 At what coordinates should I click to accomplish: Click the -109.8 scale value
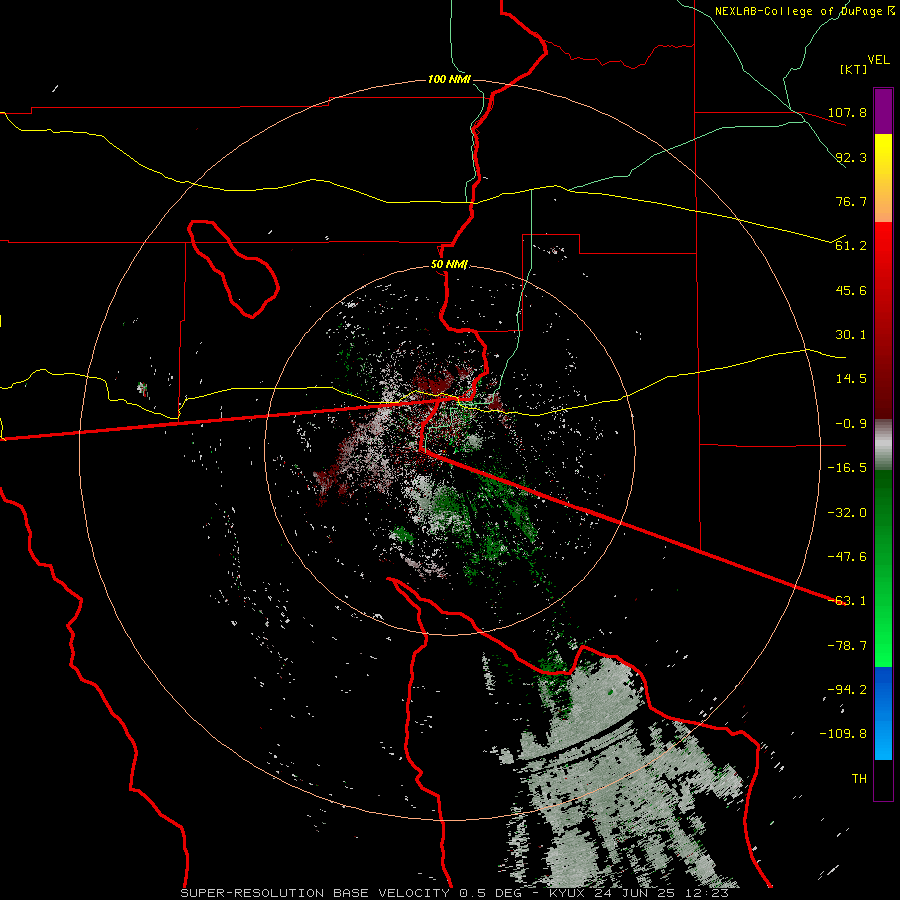(x=843, y=734)
